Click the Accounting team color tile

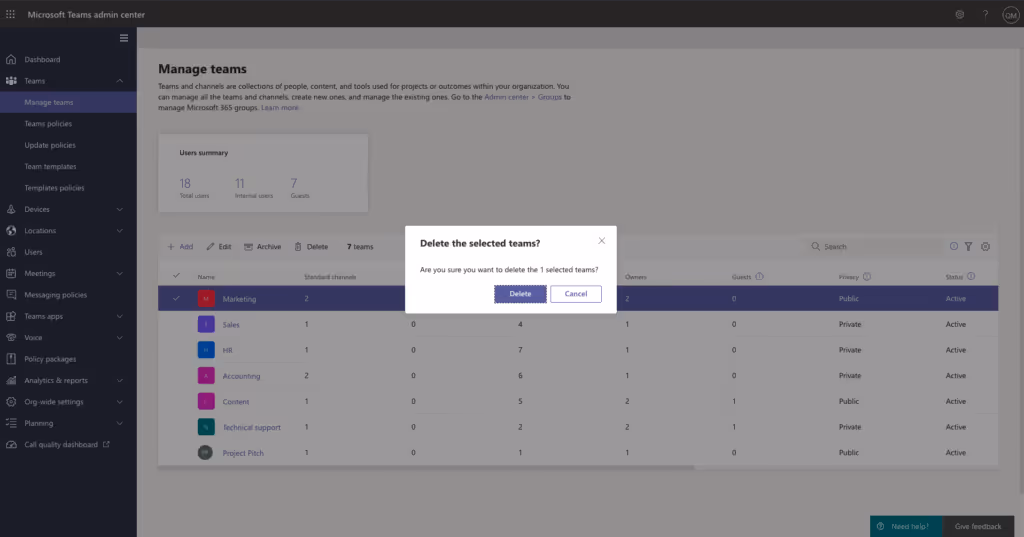click(206, 376)
